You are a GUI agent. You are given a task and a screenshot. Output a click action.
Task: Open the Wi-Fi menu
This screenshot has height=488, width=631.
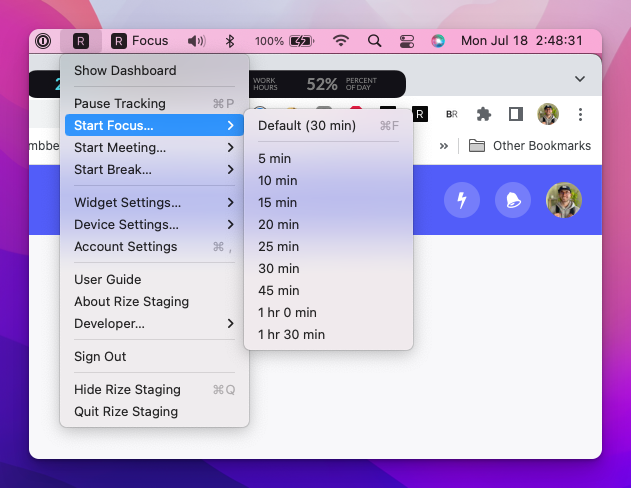[x=341, y=41]
